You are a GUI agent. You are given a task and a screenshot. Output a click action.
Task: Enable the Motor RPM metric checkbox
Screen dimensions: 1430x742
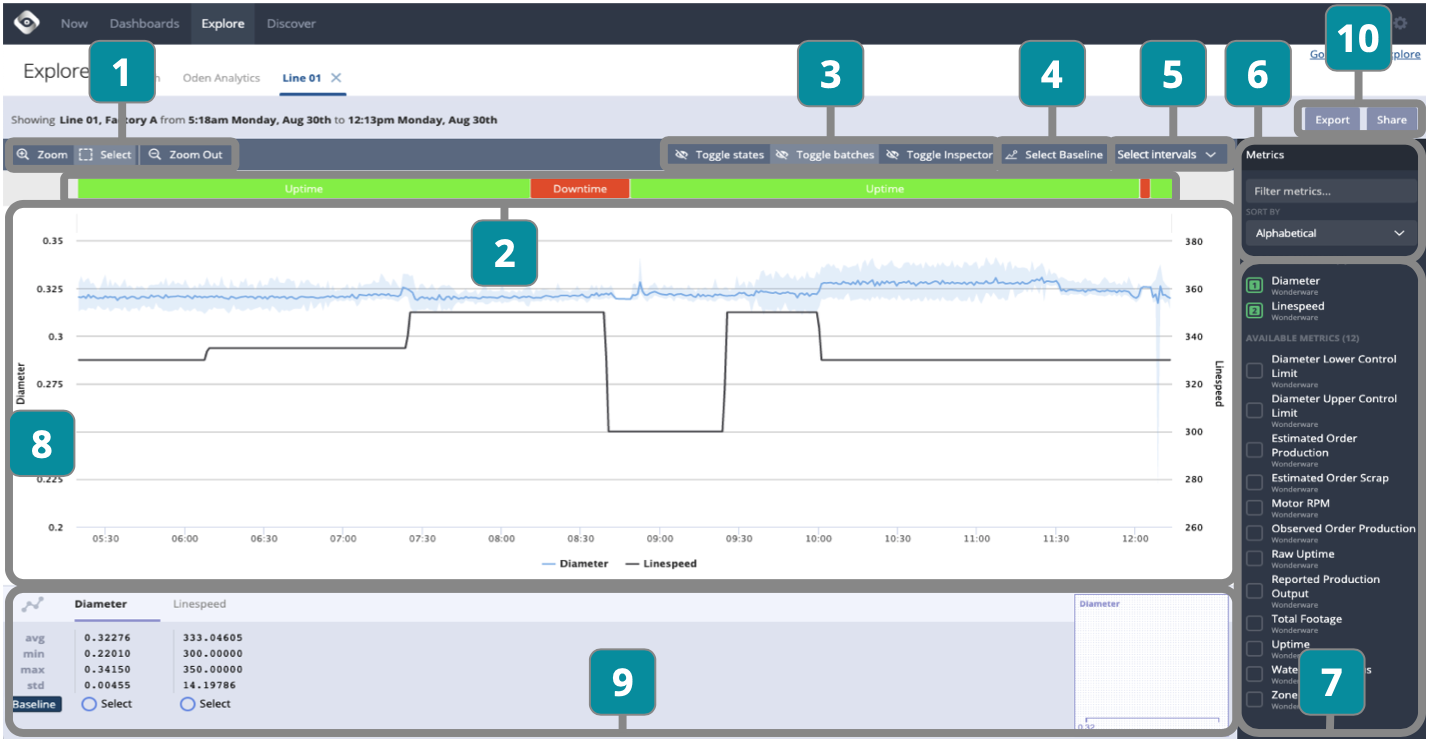[x=1254, y=507]
